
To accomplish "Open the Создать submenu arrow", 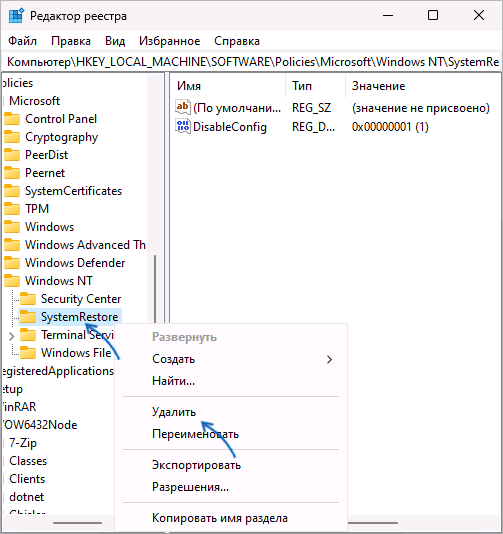I will pyautogui.click(x=329, y=359).
